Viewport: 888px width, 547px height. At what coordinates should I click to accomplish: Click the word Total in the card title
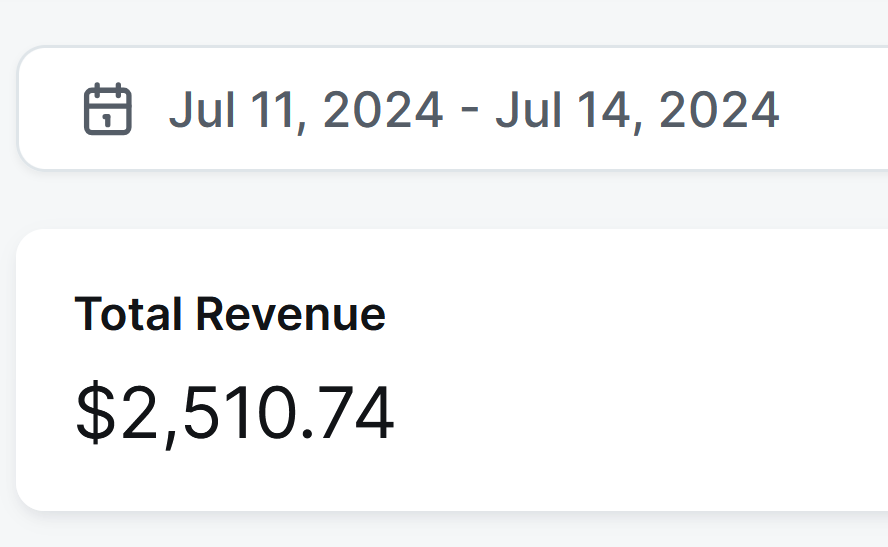click(x=128, y=314)
